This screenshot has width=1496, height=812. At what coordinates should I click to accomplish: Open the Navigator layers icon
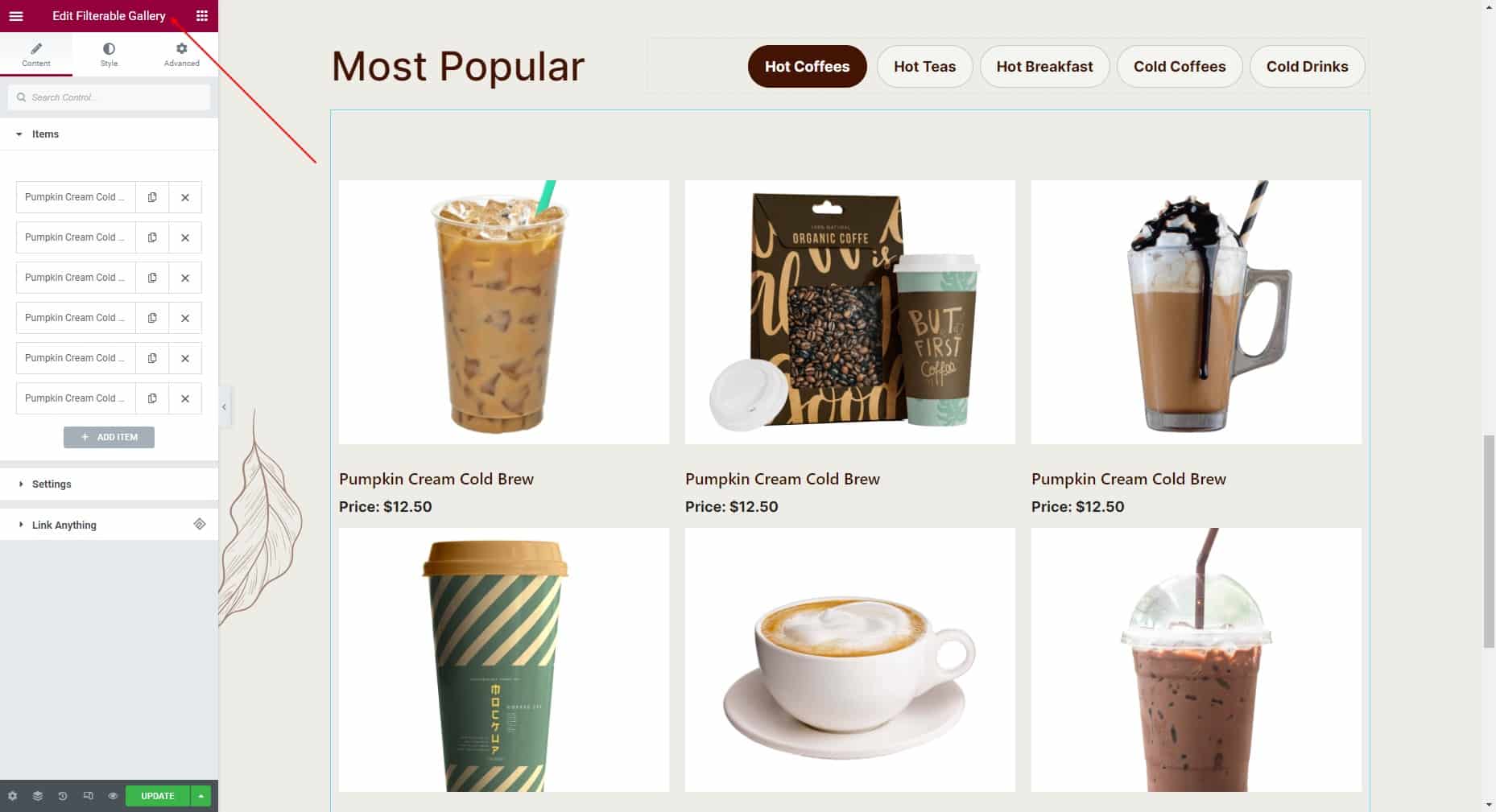(38, 796)
